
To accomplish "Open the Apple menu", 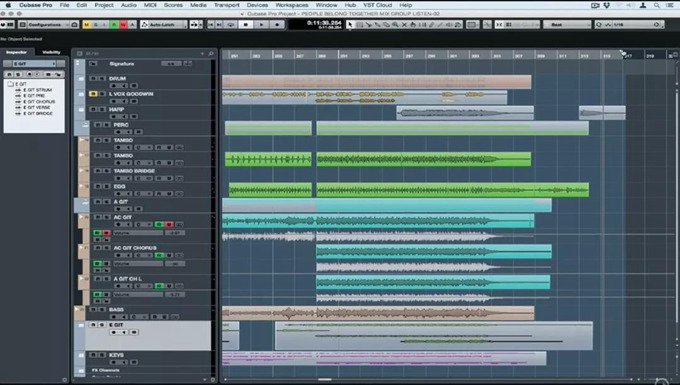I will (x=8, y=5).
